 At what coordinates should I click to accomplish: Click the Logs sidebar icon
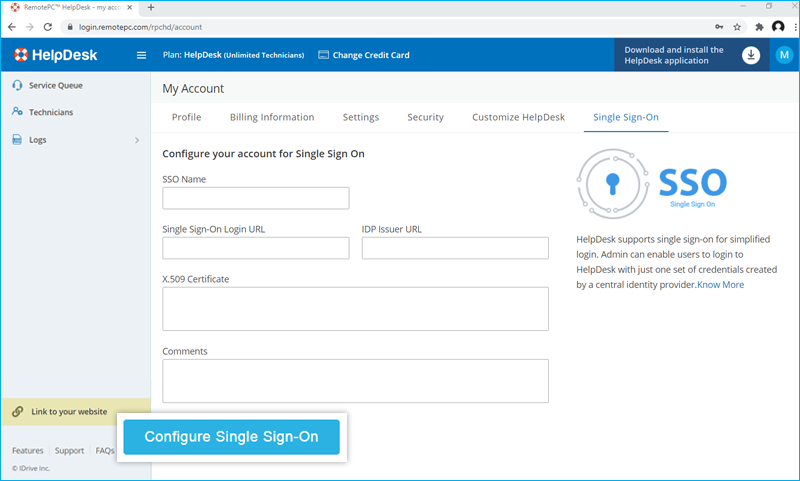17,140
